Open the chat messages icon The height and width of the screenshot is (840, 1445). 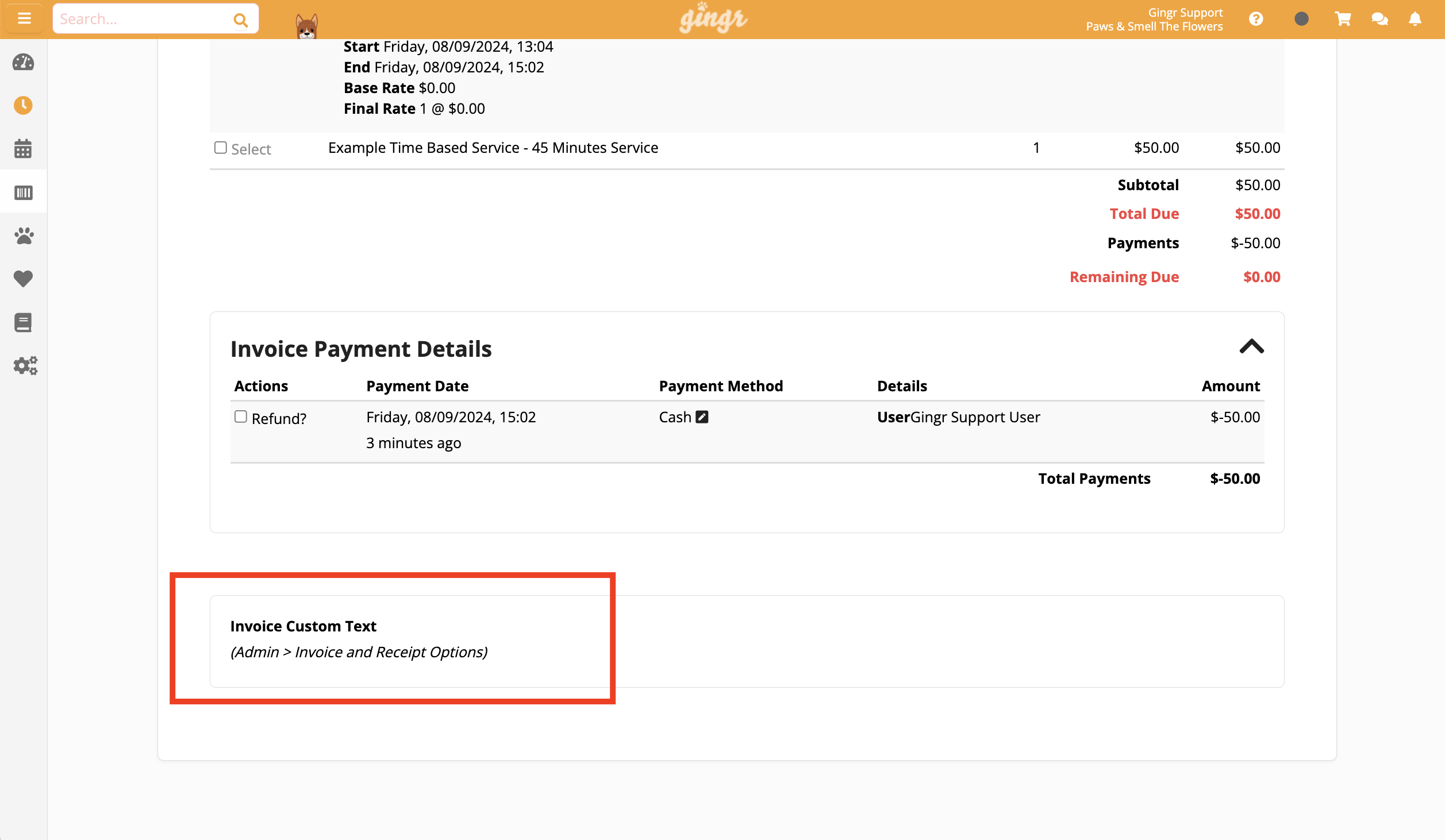point(1379,20)
